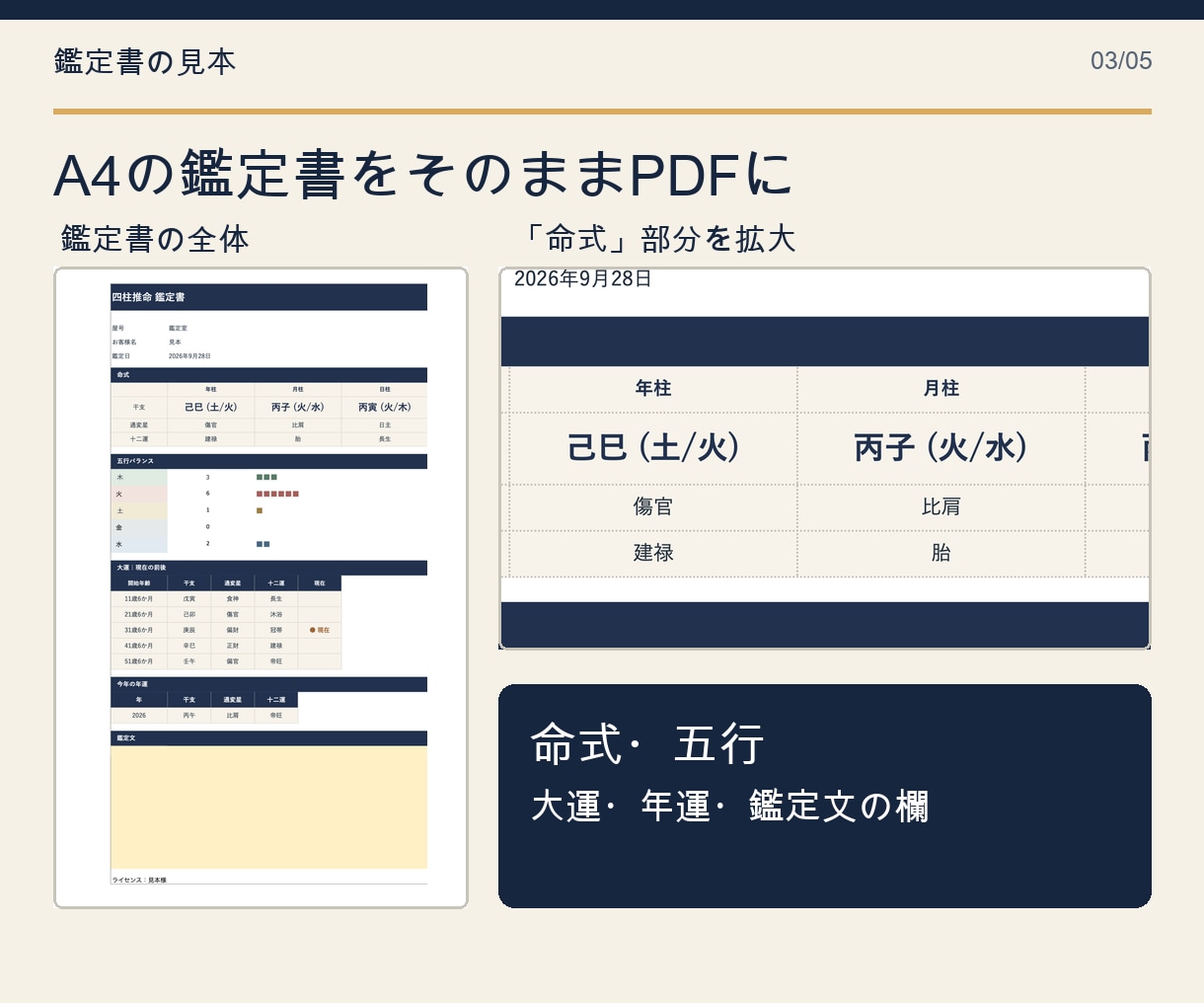Click the 金 element row label

[x=139, y=527]
